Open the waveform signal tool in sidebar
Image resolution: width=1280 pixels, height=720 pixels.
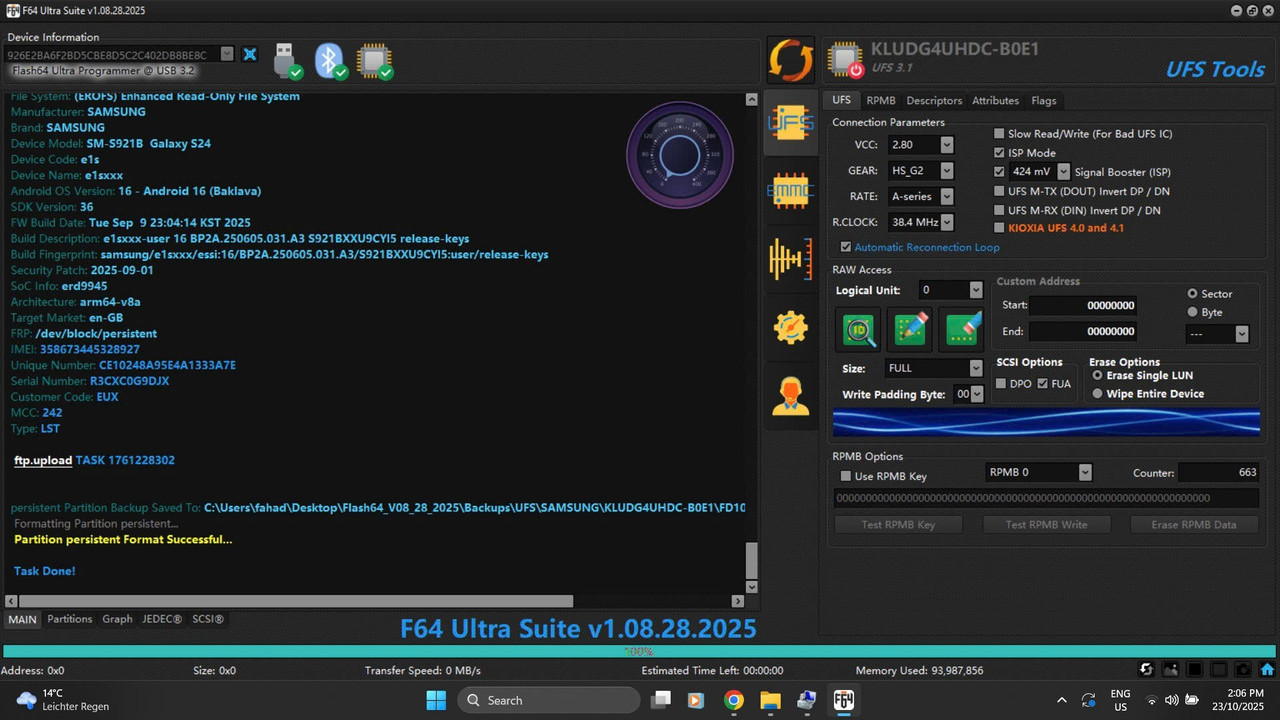(x=790, y=259)
